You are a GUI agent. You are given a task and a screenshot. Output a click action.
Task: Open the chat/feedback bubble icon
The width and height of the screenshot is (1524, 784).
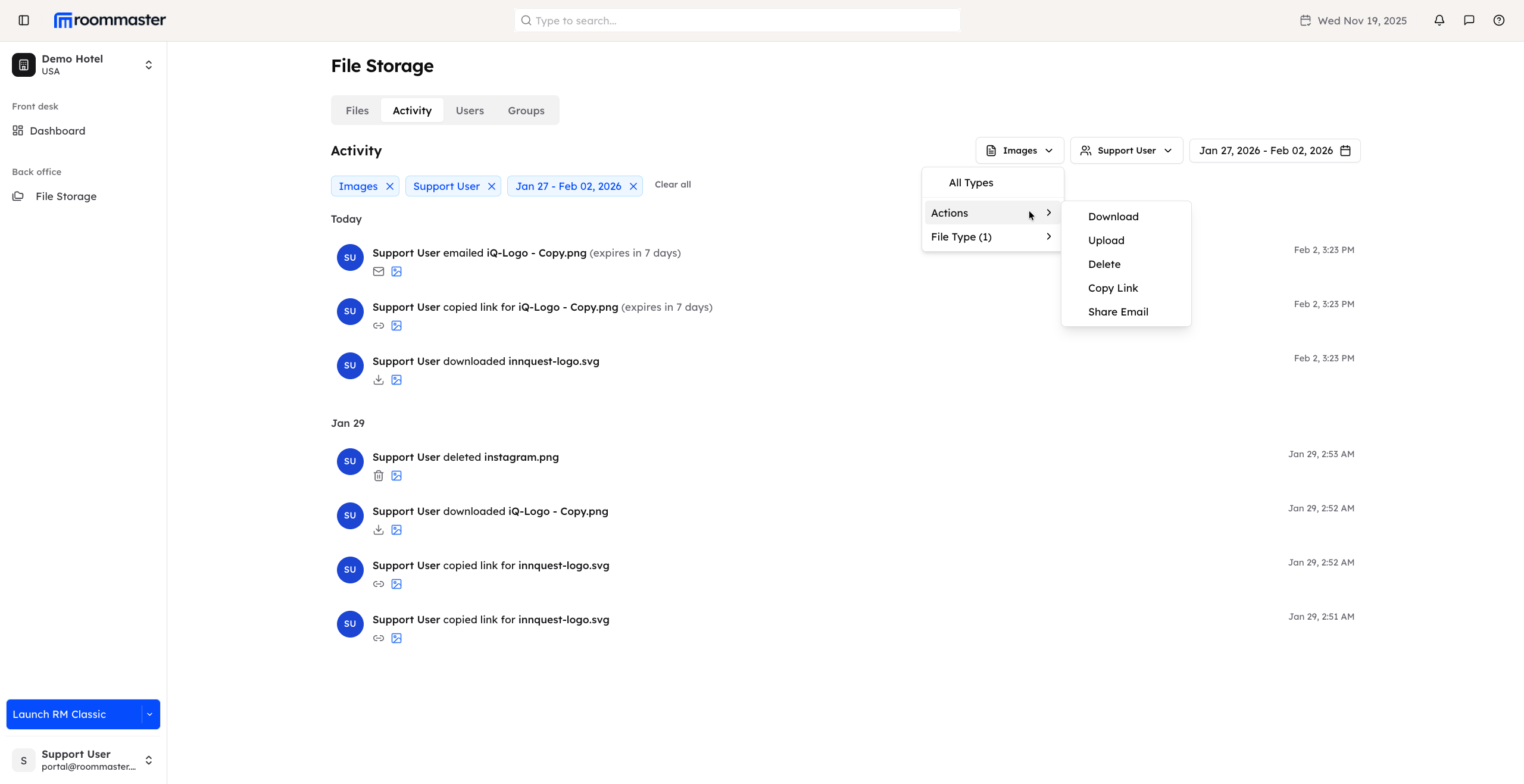pos(1469,20)
